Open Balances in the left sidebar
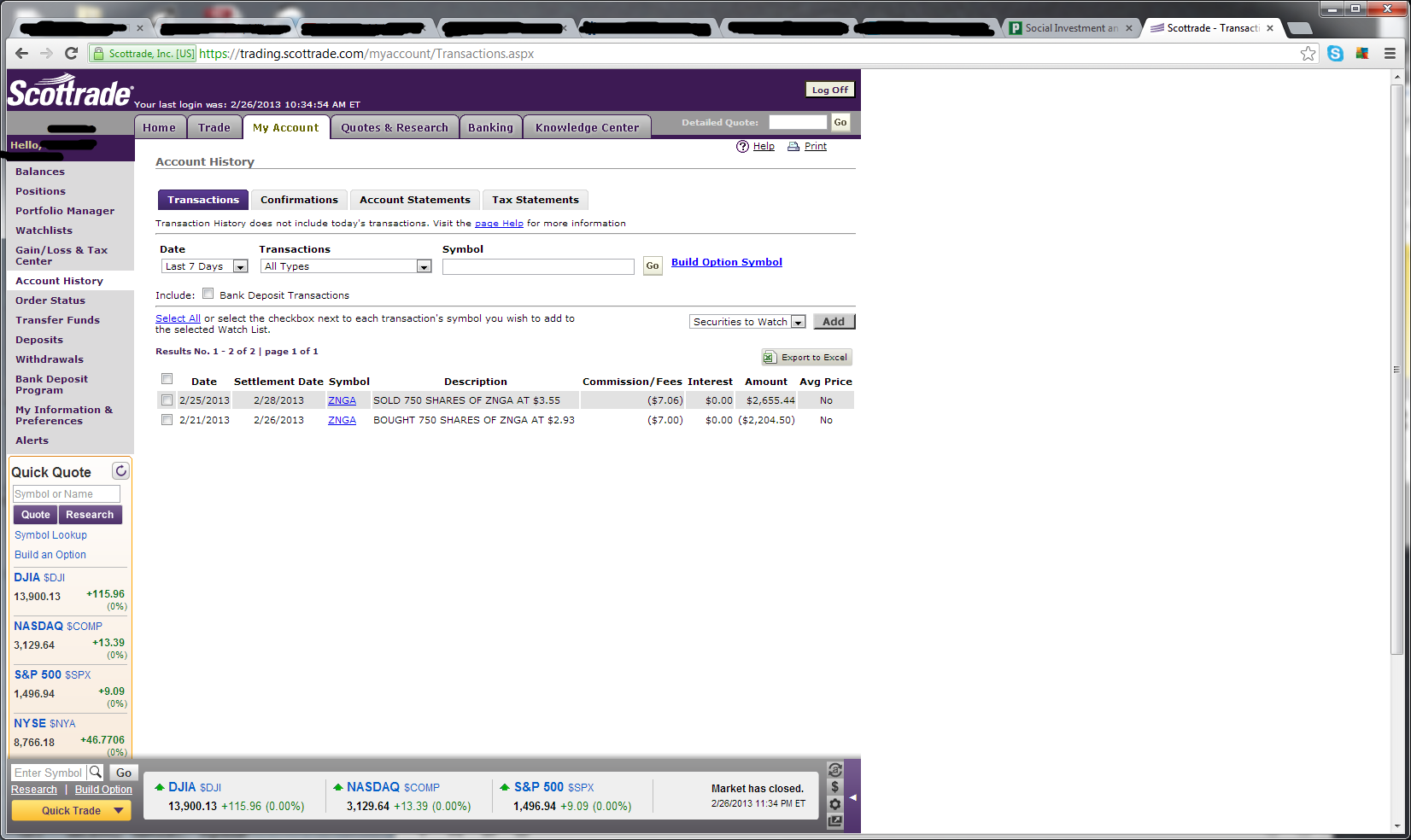 40,172
